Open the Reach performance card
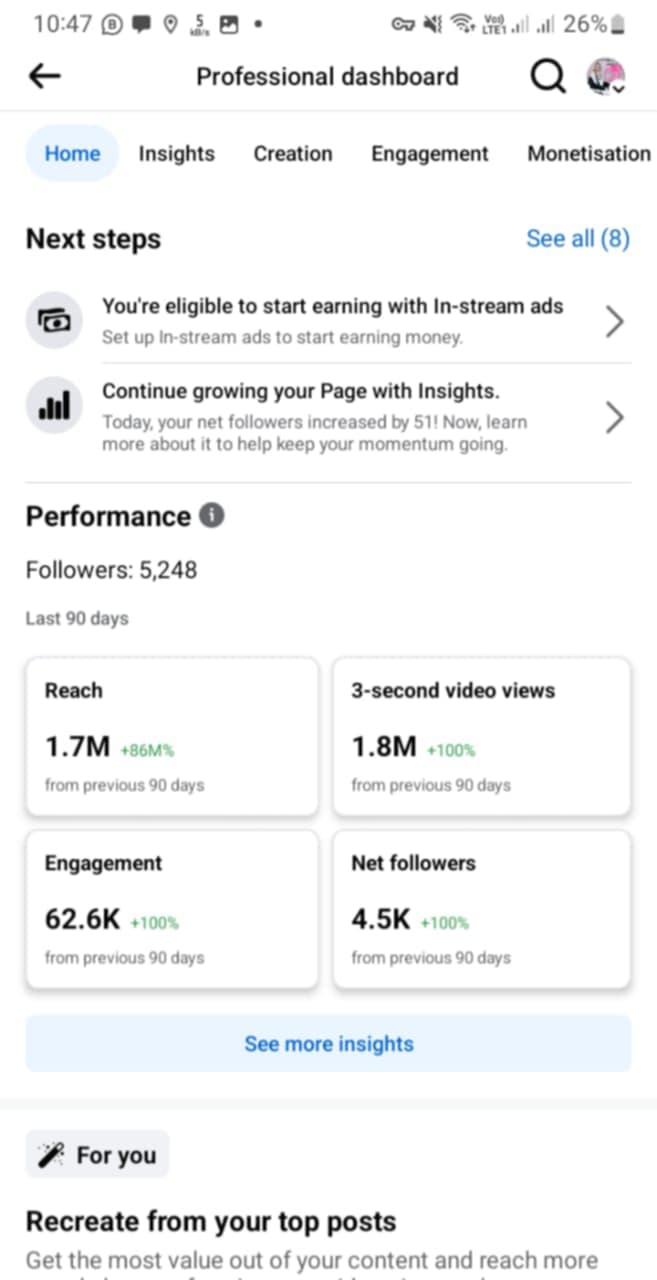 (x=172, y=736)
